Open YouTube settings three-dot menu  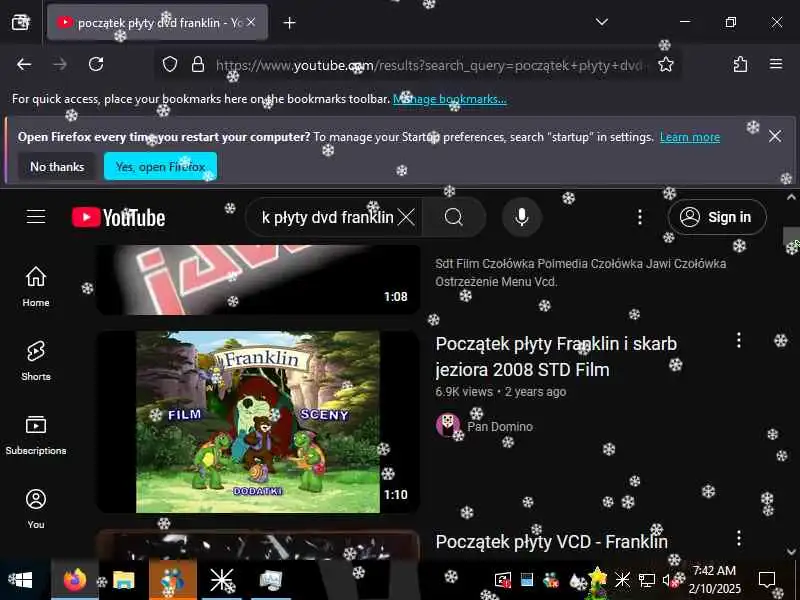coord(640,217)
